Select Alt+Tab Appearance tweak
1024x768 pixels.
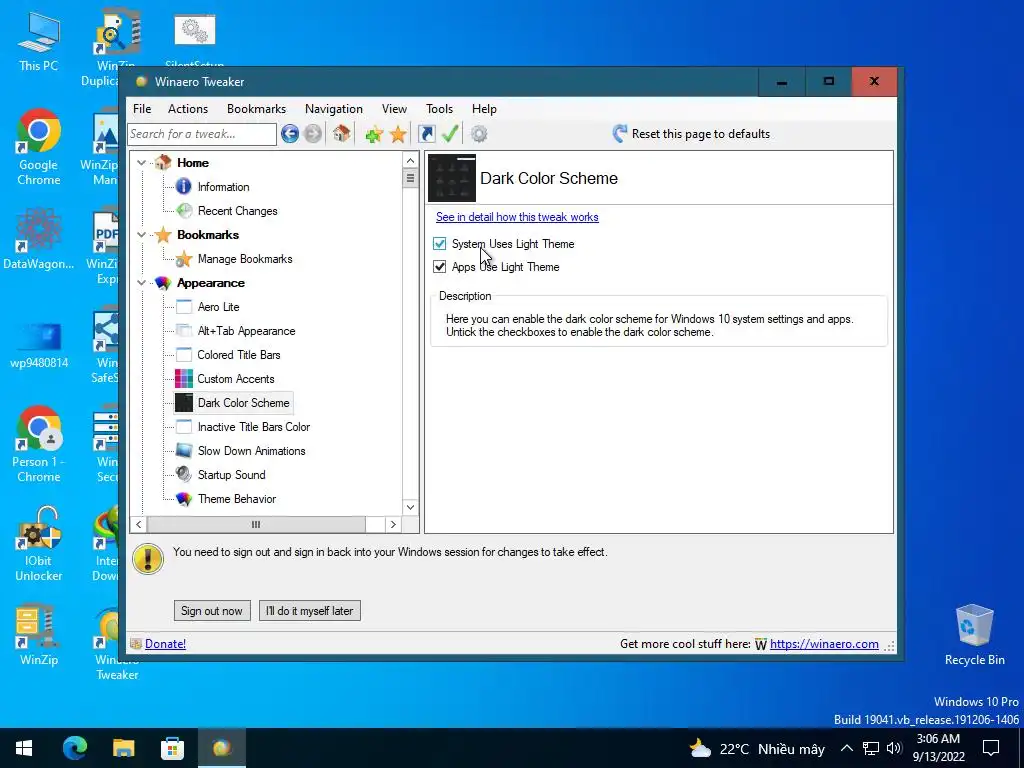[x=246, y=331]
